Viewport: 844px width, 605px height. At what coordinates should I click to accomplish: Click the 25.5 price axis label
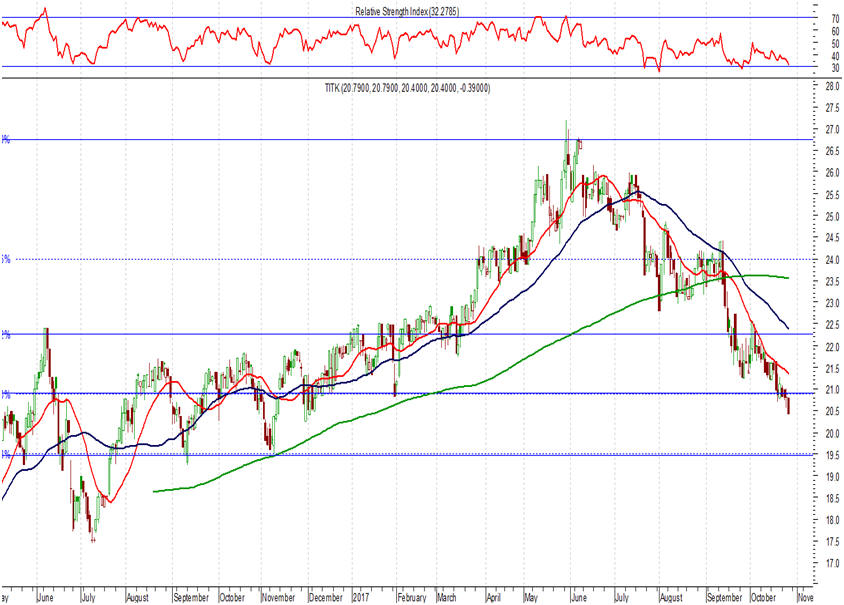pos(832,195)
